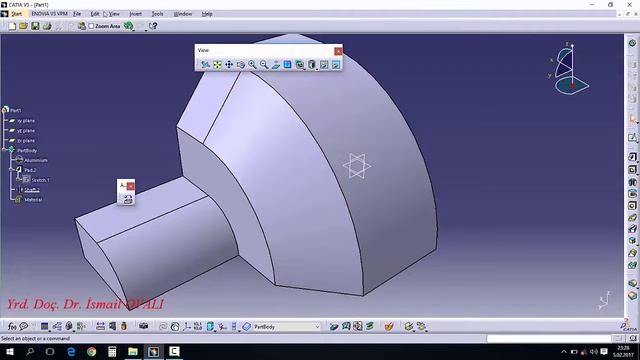Viewport: 640px width, 360px height.
Task: Click Zoom In magnifier in View toolbar
Action: tap(252, 64)
